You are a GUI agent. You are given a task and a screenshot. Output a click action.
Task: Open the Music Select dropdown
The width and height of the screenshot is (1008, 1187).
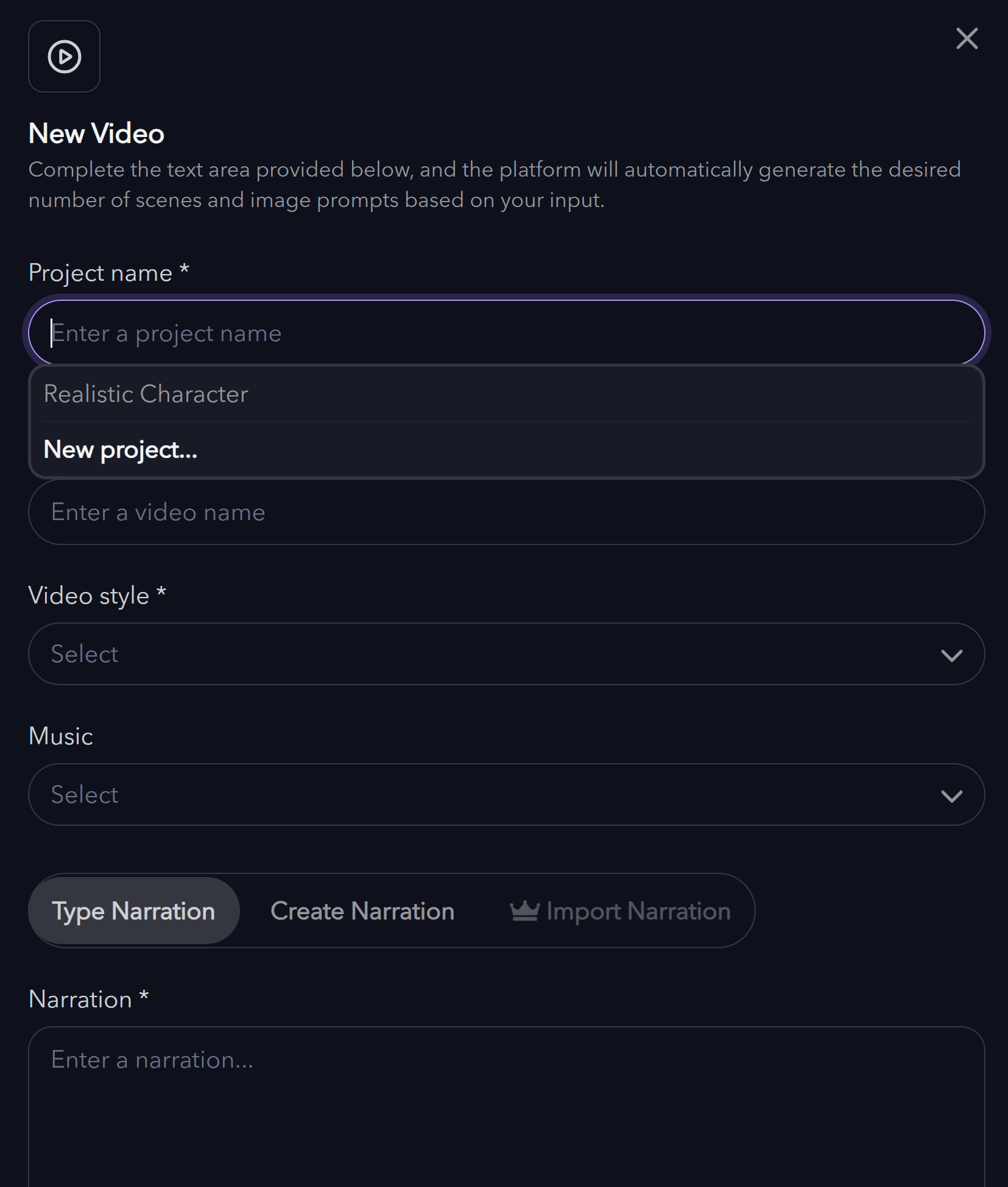coord(507,795)
